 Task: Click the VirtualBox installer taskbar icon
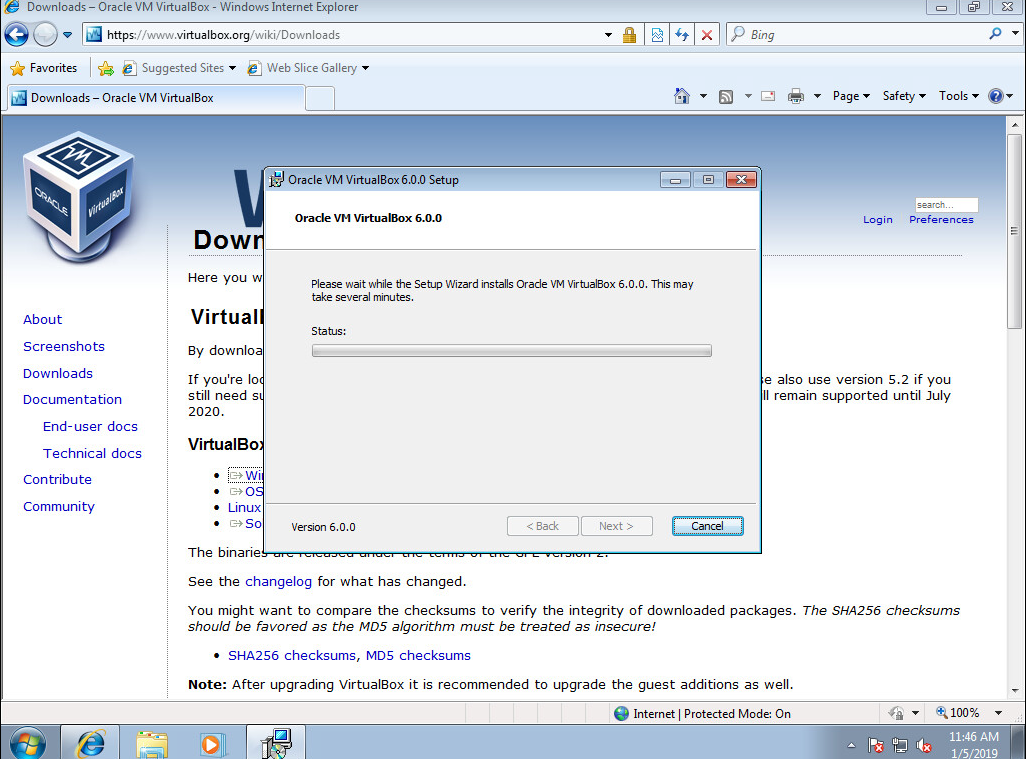click(275, 743)
